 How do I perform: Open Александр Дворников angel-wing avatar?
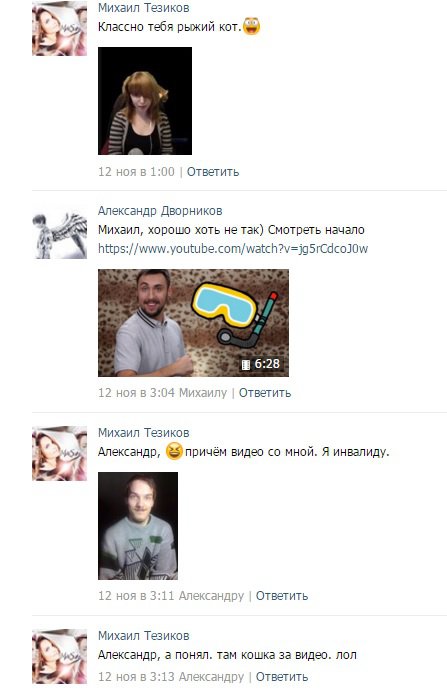coord(59,232)
